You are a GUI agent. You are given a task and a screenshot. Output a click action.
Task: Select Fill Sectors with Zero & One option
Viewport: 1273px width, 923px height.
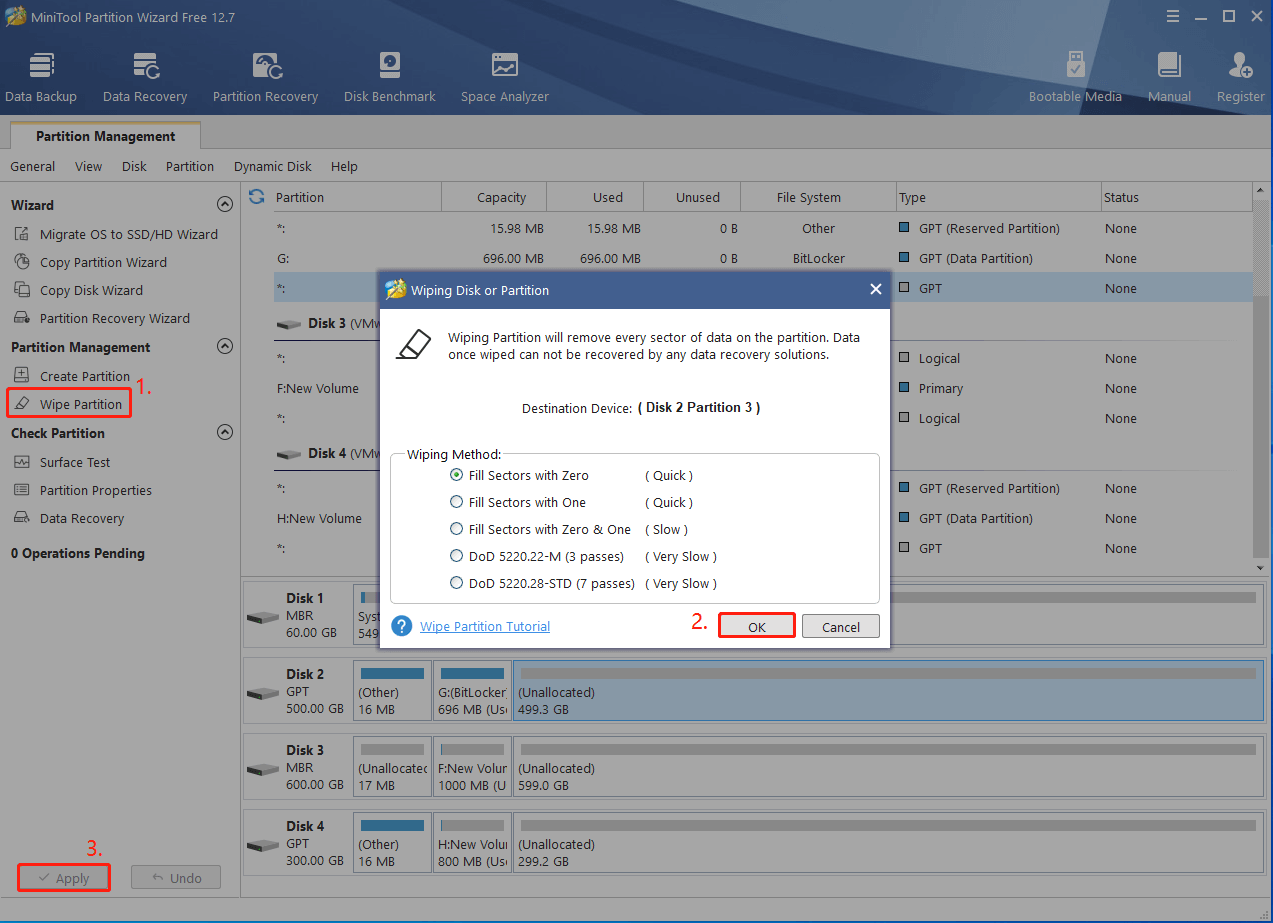click(457, 529)
